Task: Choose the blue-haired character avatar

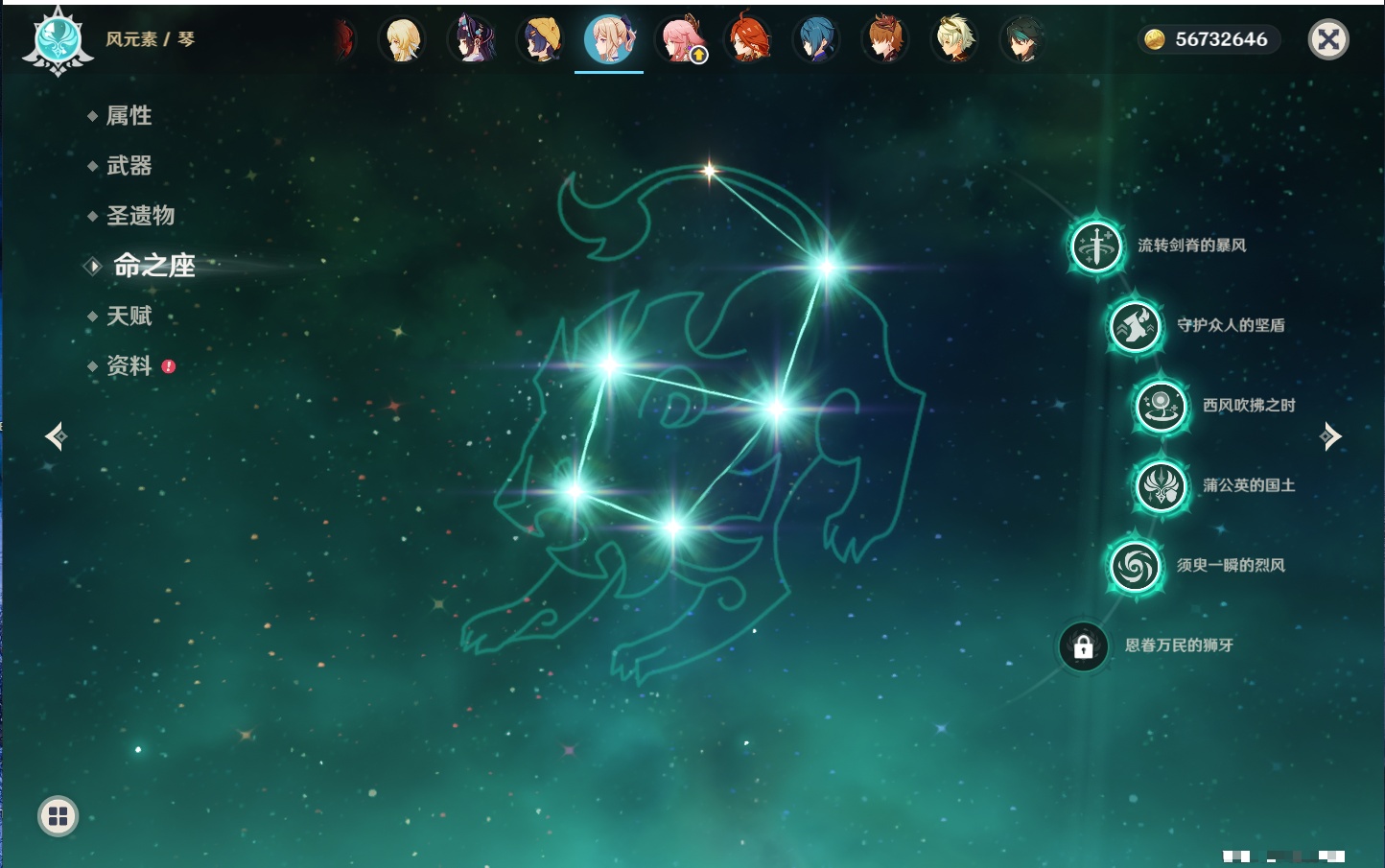Action: point(816,39)
